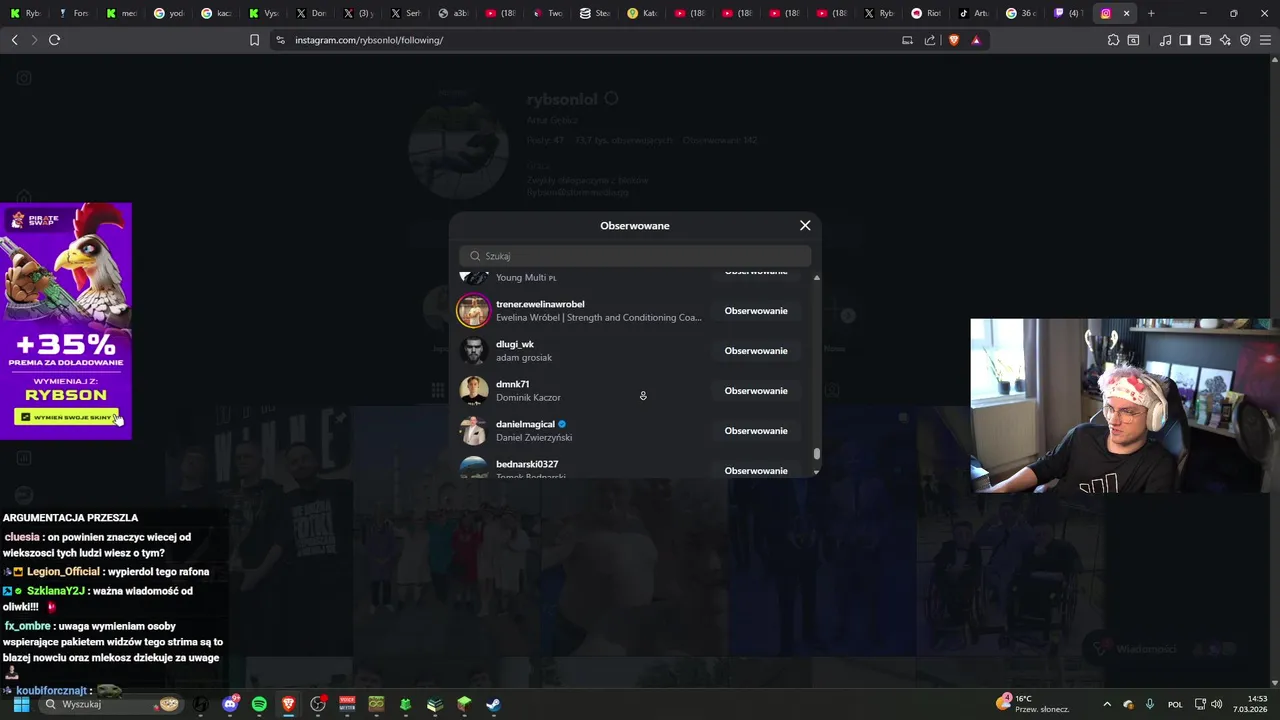The height and width of the screenshot is (720, 1280).
Task: Click the Pirate Swap Rybson ad banner
Action: 66,320
